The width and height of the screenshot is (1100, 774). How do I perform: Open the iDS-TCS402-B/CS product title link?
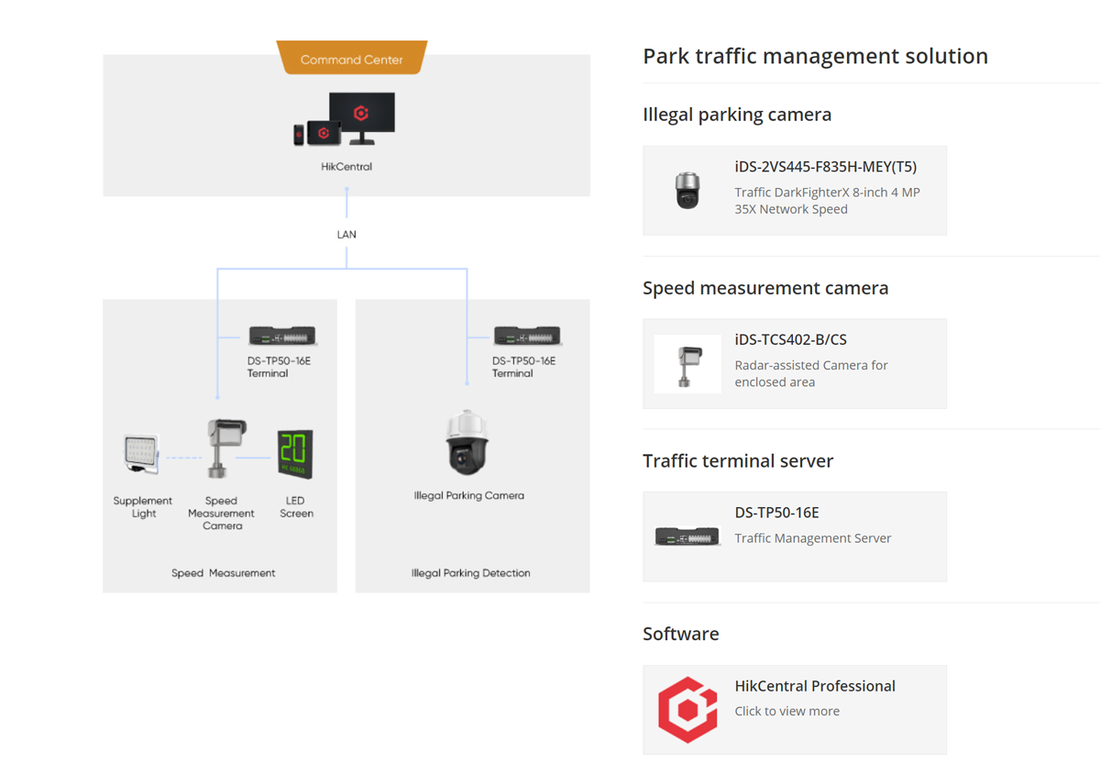(790, 340)
